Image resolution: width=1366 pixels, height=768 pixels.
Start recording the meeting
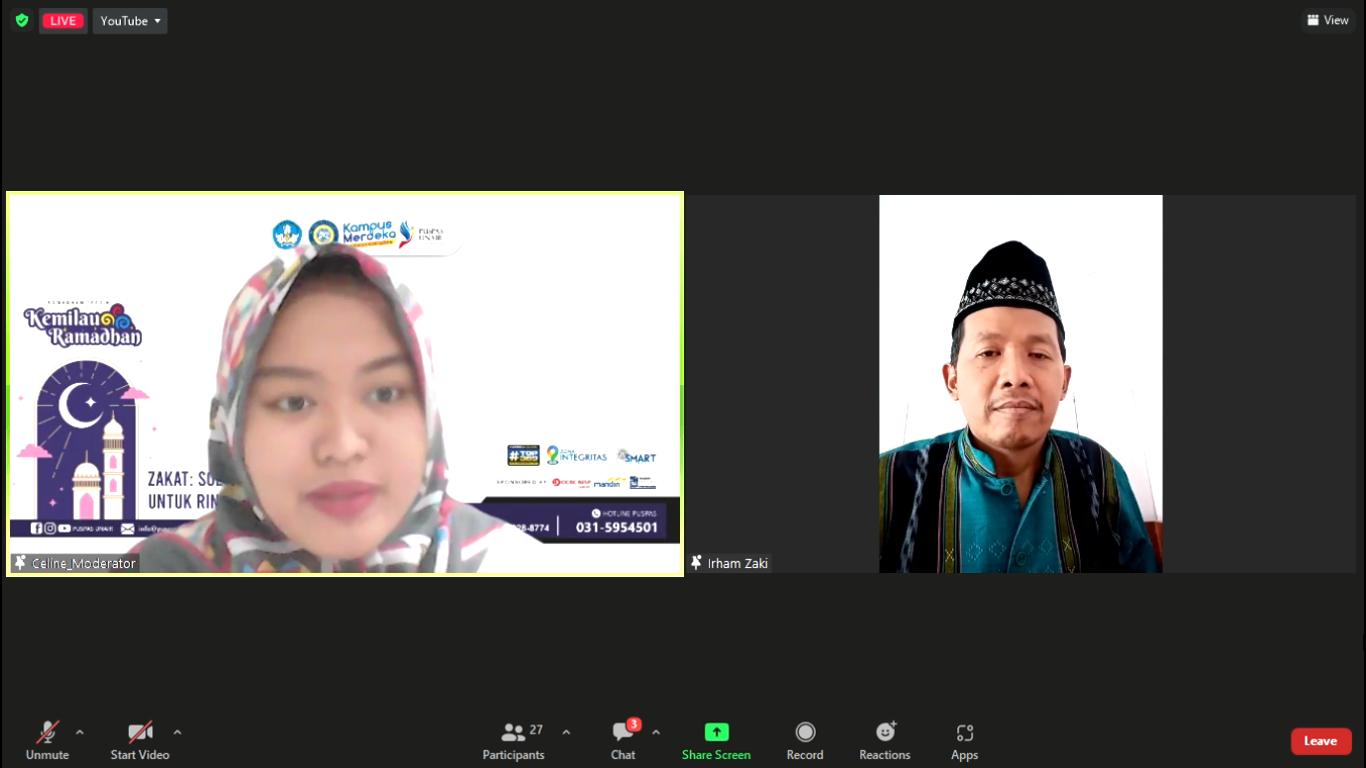tap(804, 740)
